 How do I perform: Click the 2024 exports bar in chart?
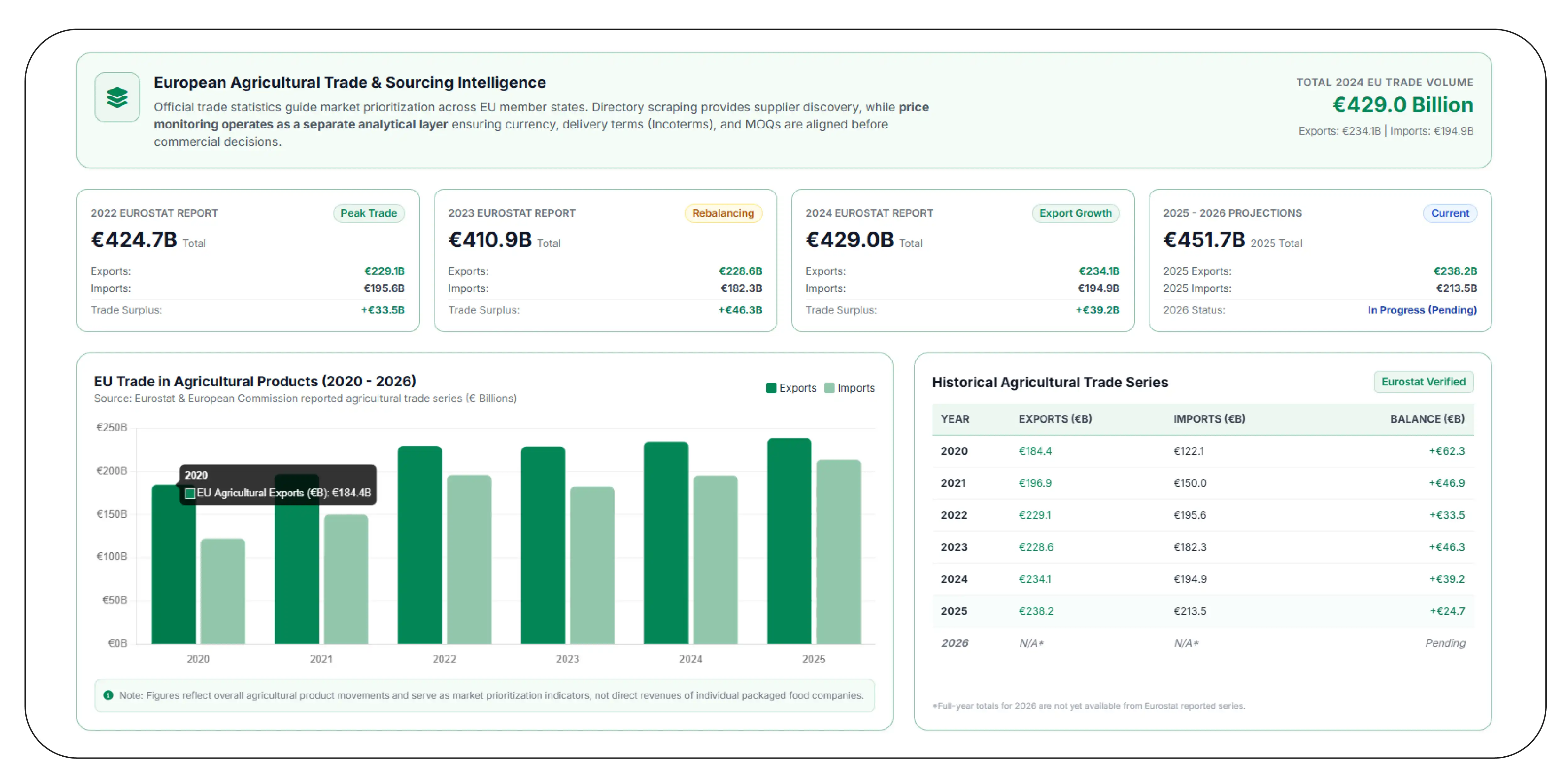(667, 543)
